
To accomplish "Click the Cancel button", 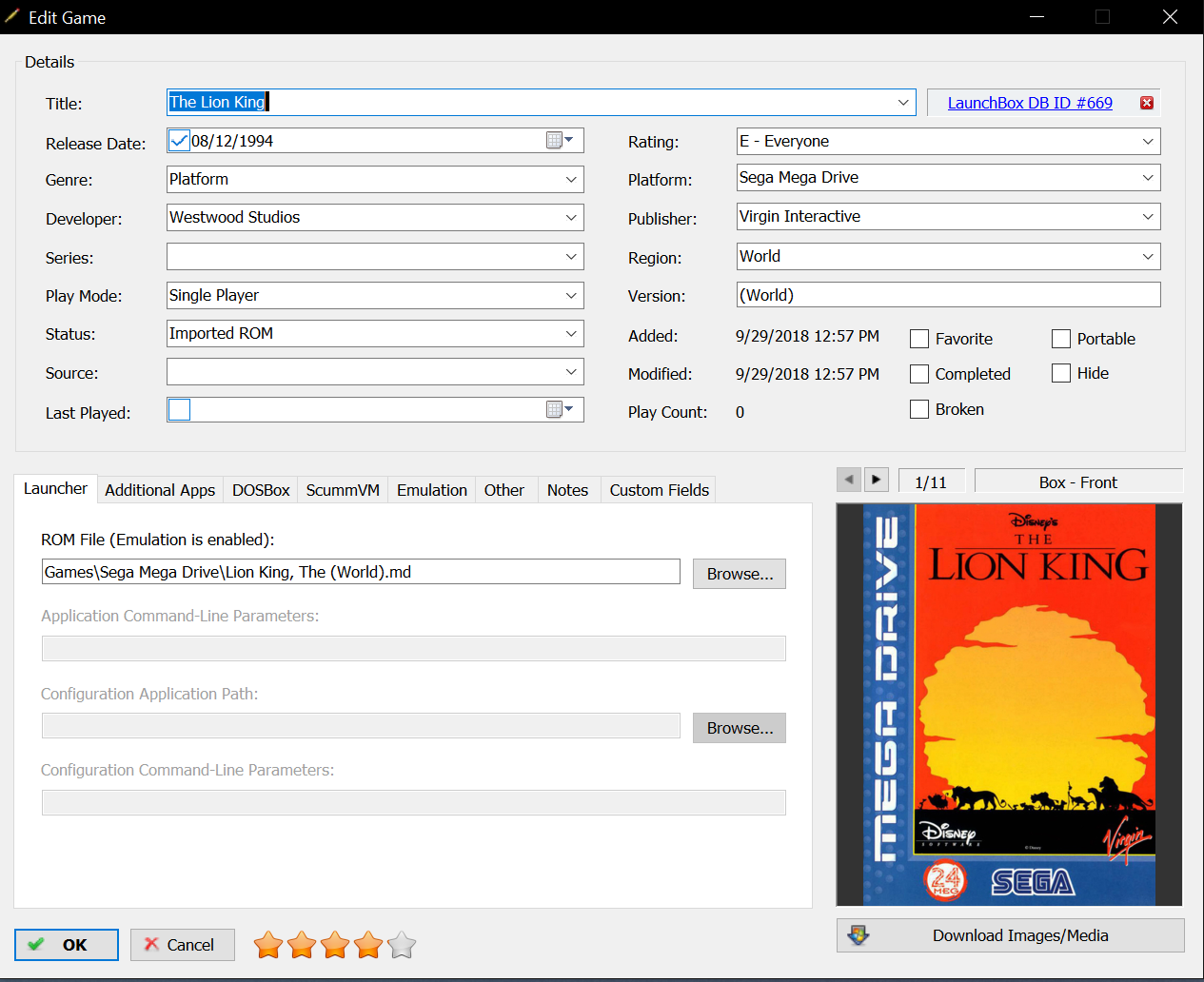I will point(183,945).
